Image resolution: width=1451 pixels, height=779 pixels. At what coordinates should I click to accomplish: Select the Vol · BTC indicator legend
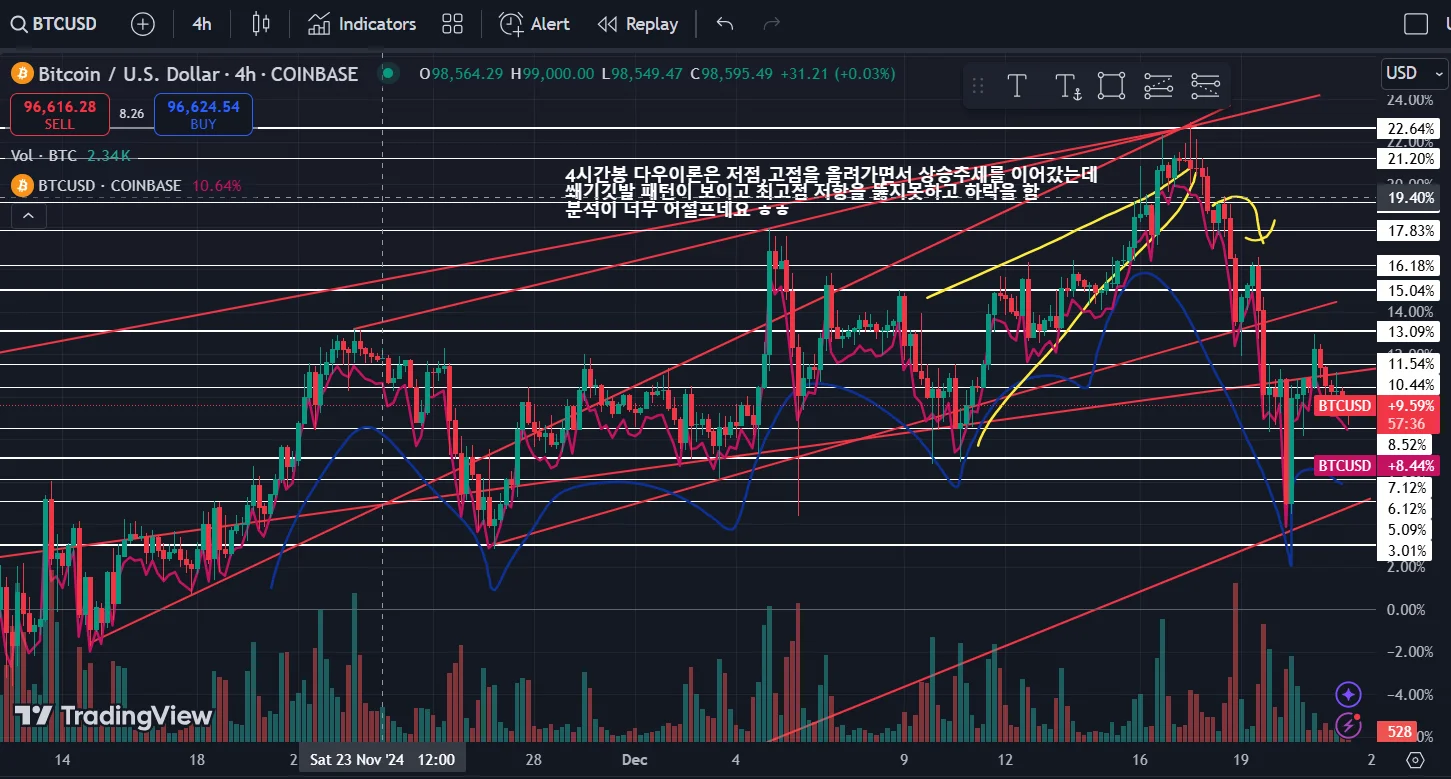71,156
